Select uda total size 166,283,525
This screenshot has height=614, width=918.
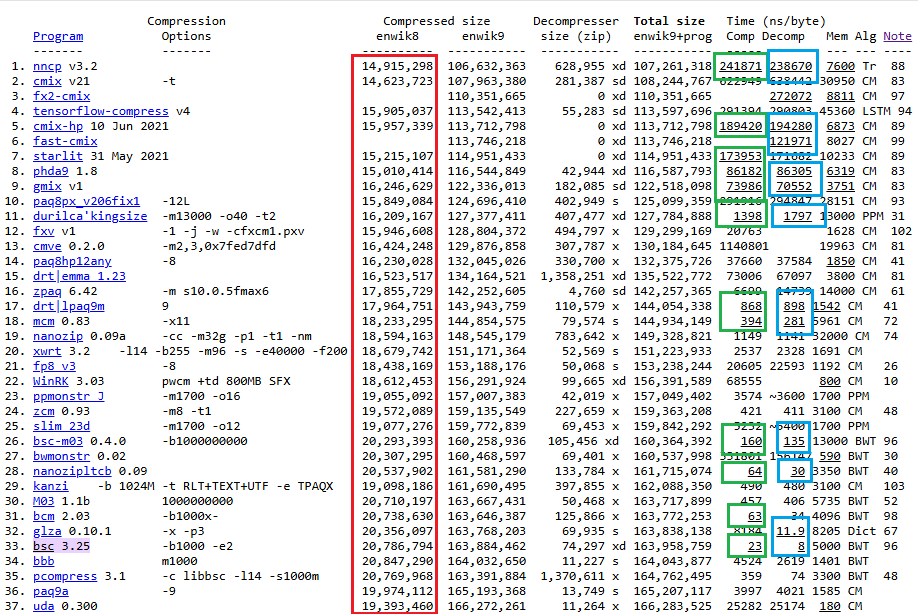point(673,606)
